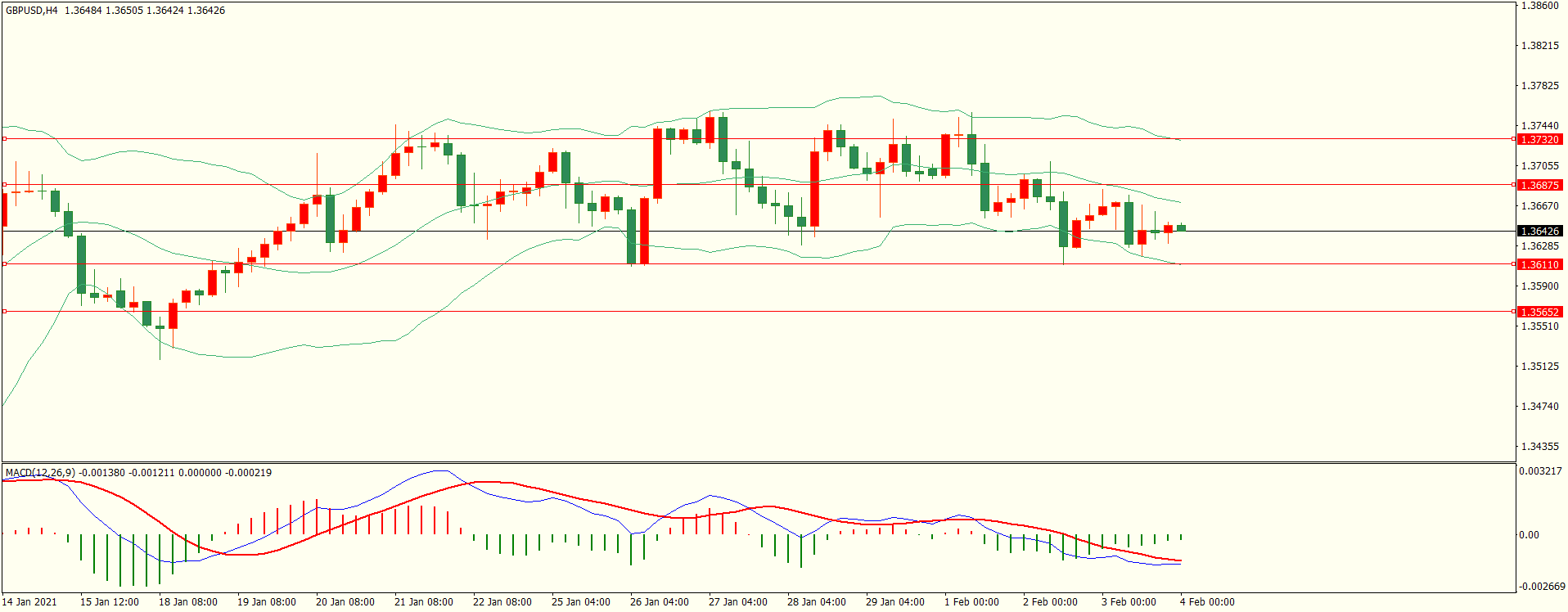Click the 21 Jan 08:00 time label

(x=424, y=602)
